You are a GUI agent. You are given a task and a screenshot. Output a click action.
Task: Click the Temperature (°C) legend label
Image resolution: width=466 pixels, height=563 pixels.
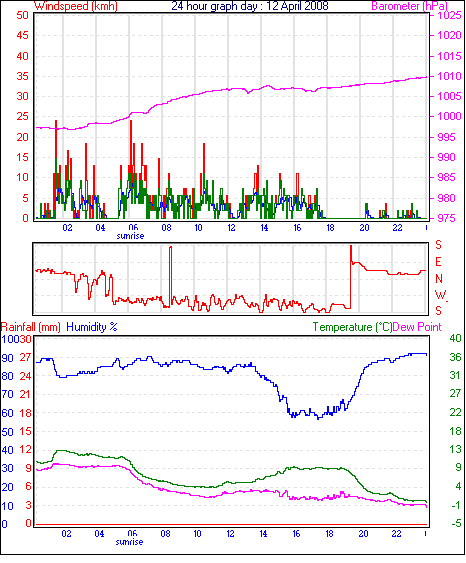352,327
